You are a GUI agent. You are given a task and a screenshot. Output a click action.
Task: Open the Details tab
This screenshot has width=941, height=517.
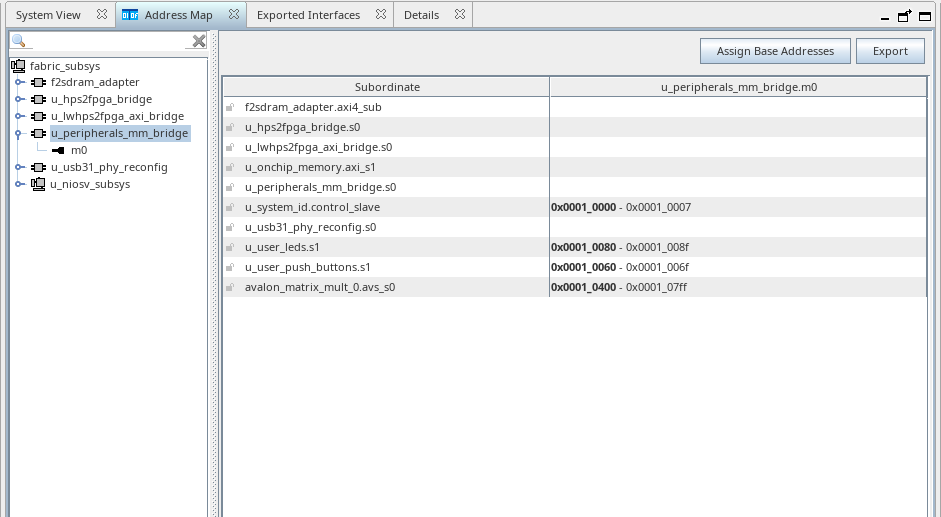click(x=421, y=15)
